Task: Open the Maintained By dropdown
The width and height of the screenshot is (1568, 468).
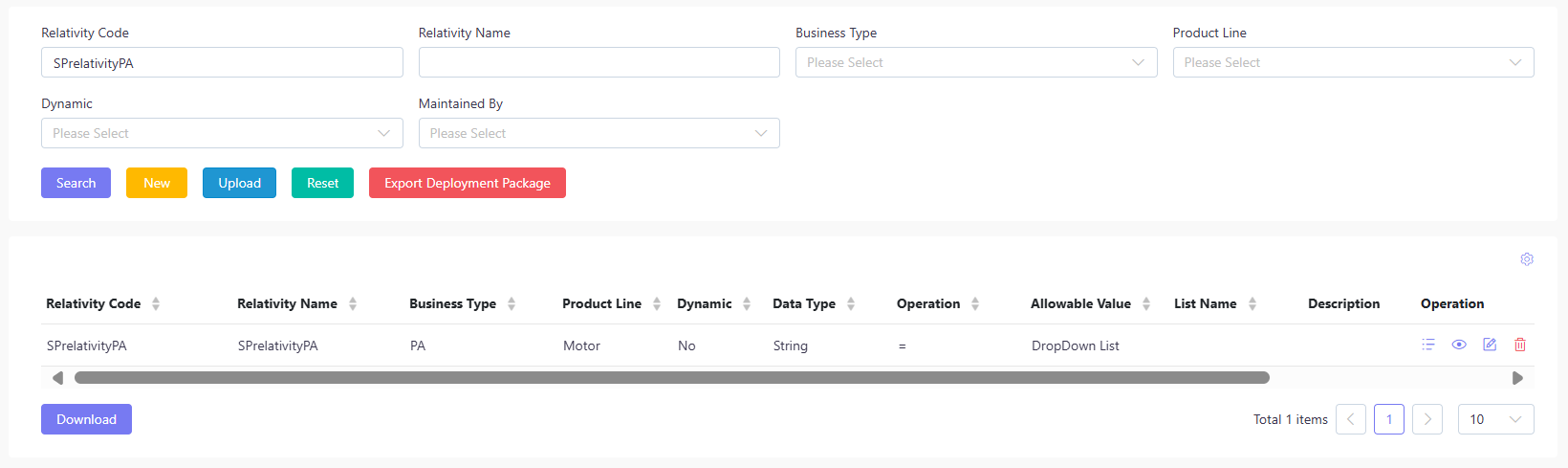Action: coord(599,133)
